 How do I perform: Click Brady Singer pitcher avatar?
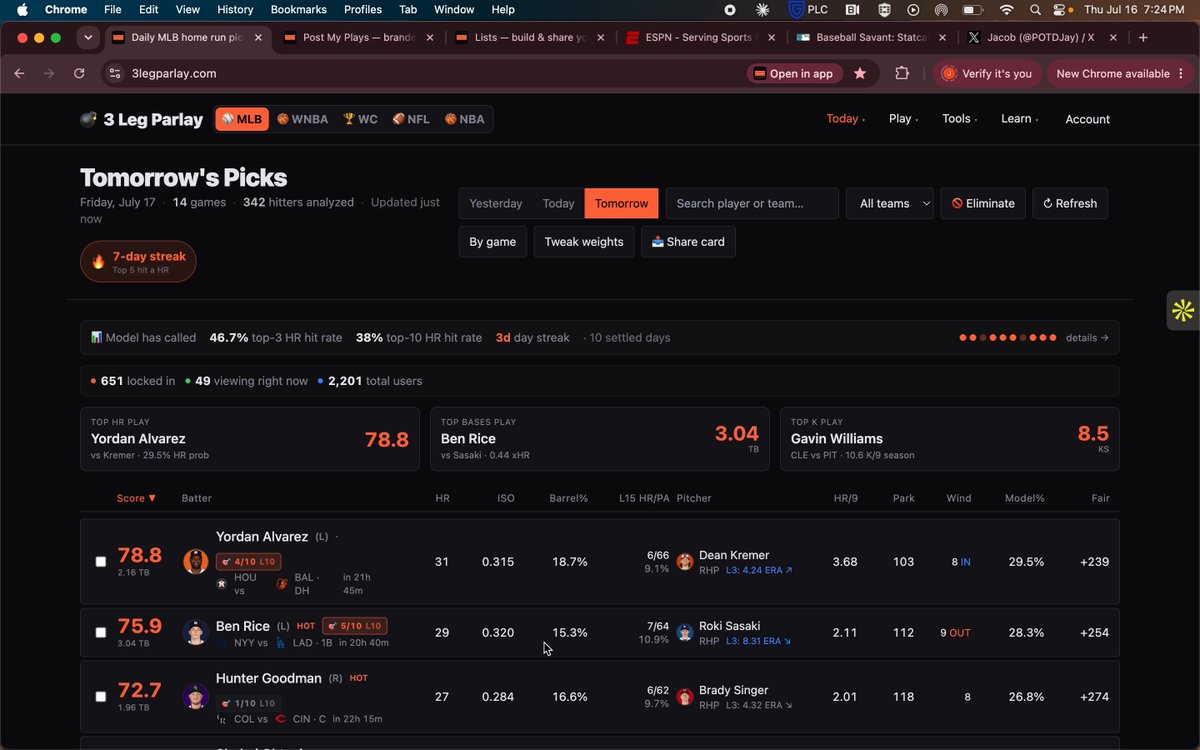point(685,696)
